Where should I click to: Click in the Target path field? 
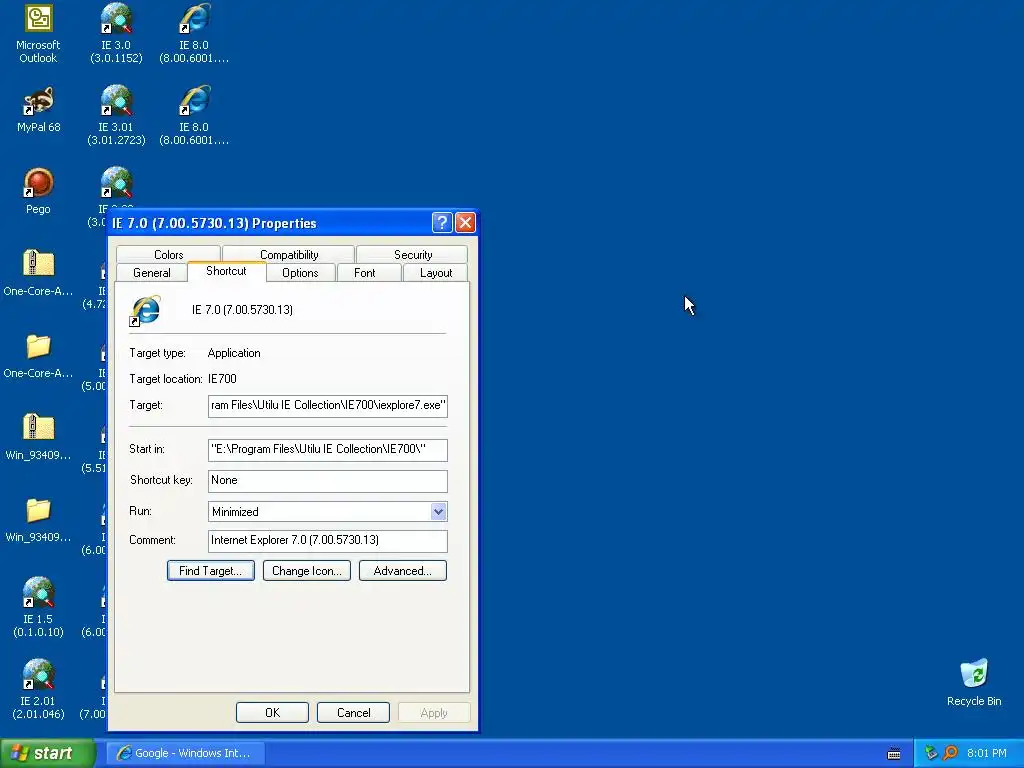coord(328,406)
